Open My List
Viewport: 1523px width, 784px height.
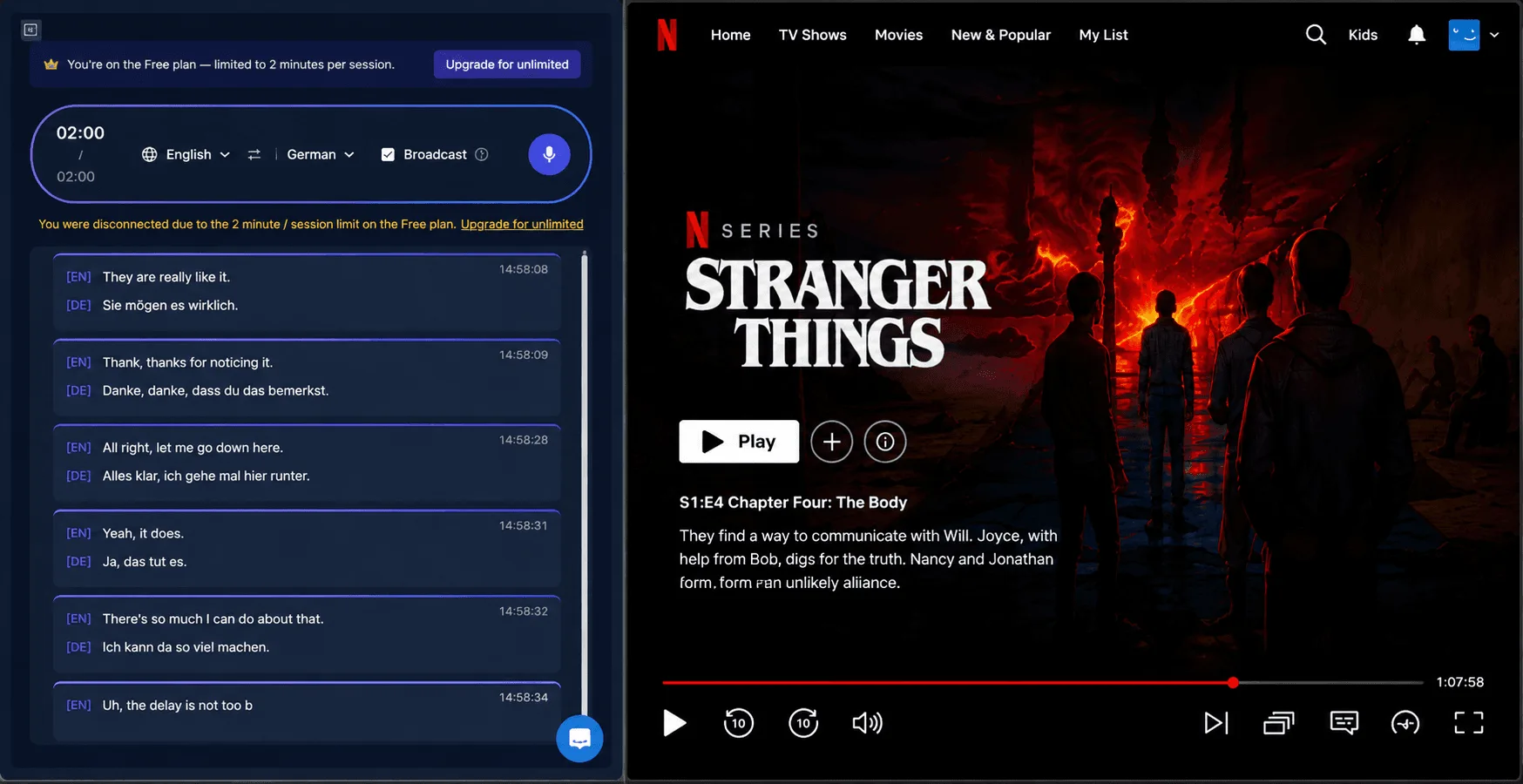[x=1103, y=35]
